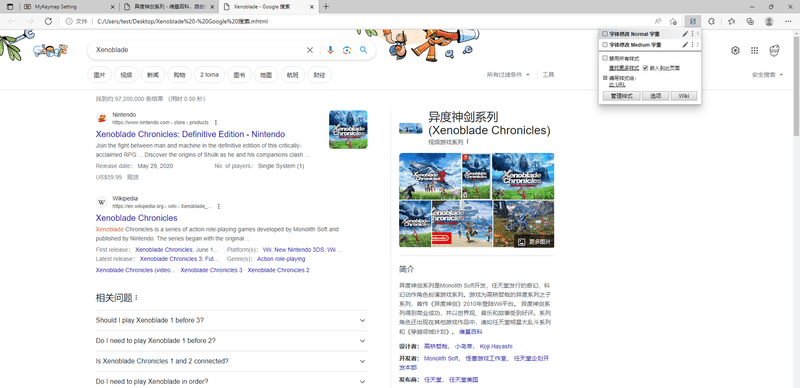The width and height of the screenshot is (800, 388).
Task: Open more options for Wikipedia result
Action: tap(218, 206)
